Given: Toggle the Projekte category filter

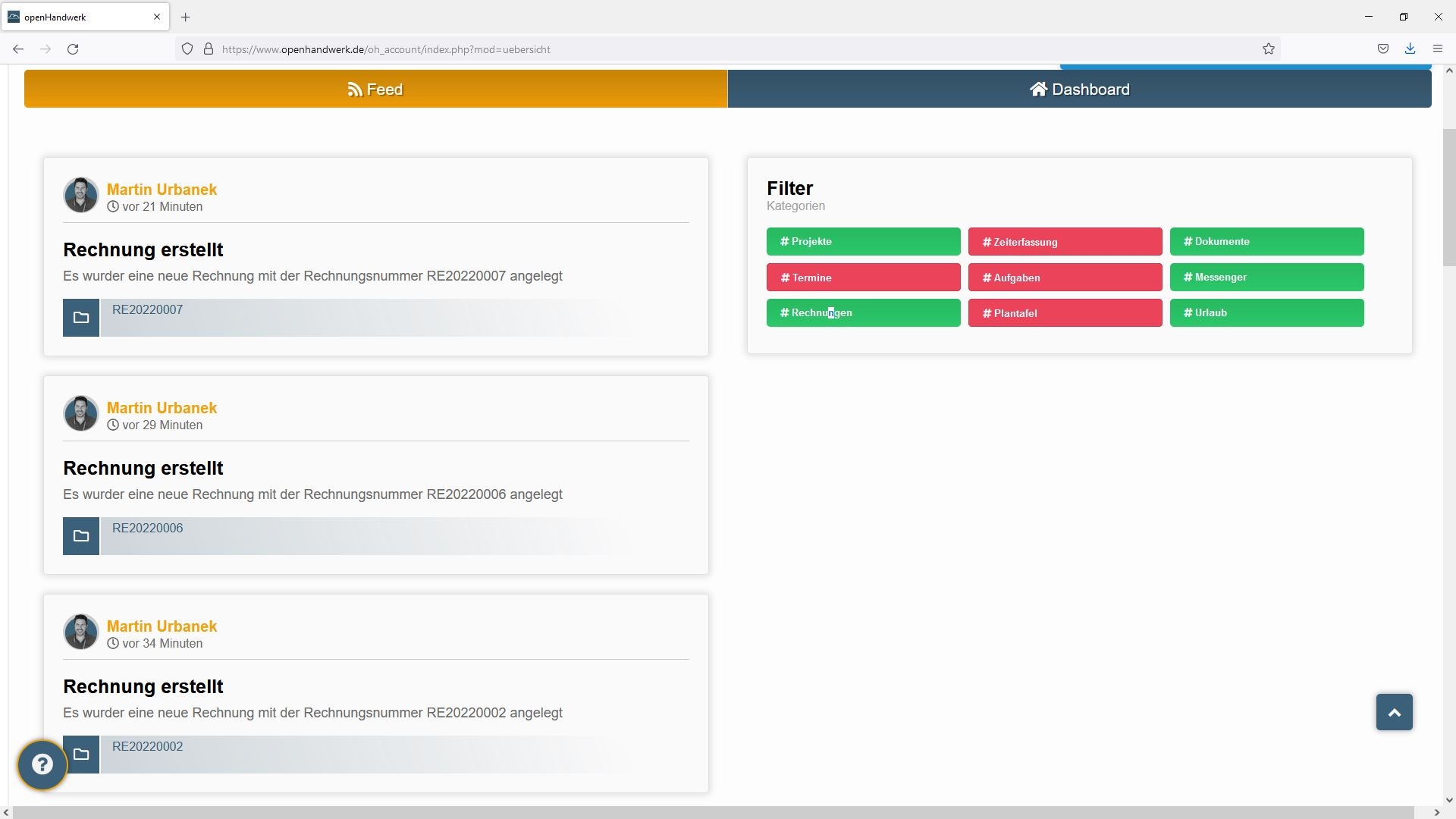Looking at the screenshot, I should pyautogui.click(x=863, y=242).
